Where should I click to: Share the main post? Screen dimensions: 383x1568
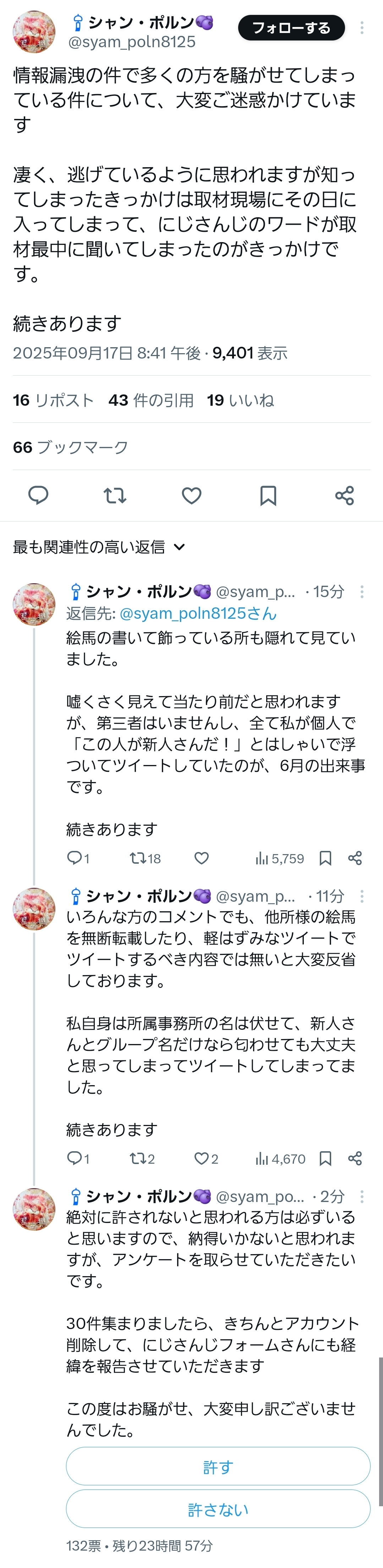click(x=345, y=496)
